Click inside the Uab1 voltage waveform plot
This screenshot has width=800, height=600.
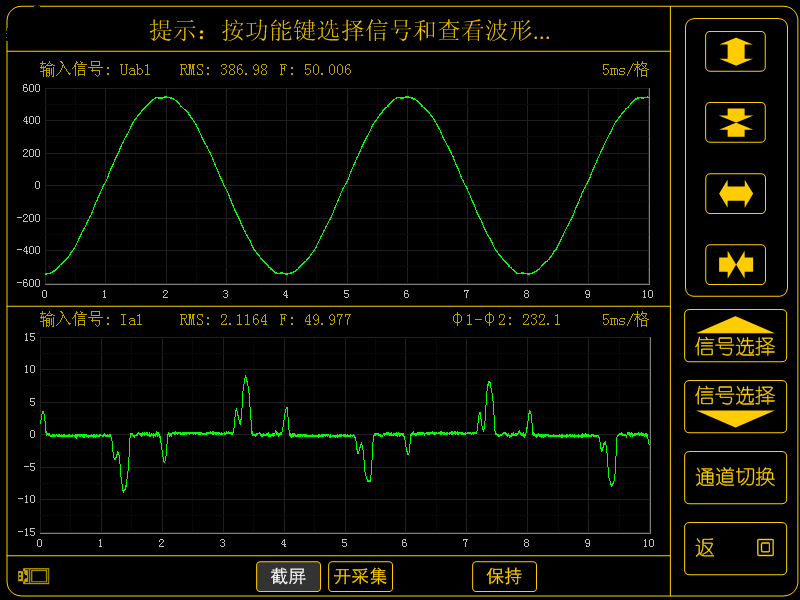click(x=345, y=185)
